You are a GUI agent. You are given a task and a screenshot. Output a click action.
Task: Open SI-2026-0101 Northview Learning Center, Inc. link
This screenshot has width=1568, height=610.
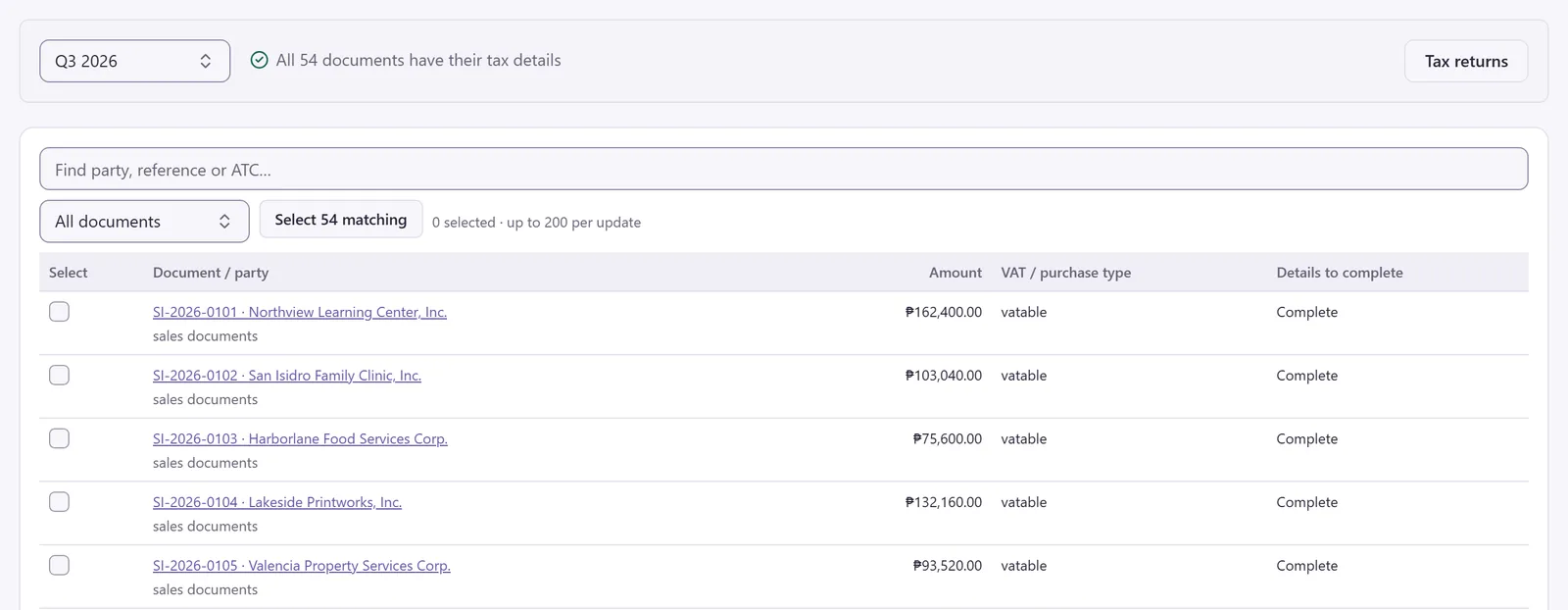300,312
